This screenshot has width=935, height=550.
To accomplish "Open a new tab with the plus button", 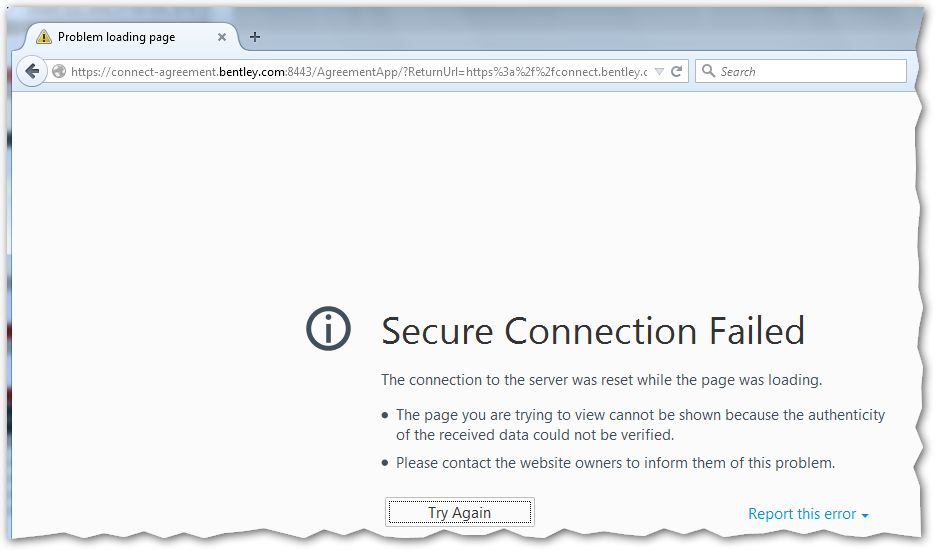I will [x=255, y=37].
